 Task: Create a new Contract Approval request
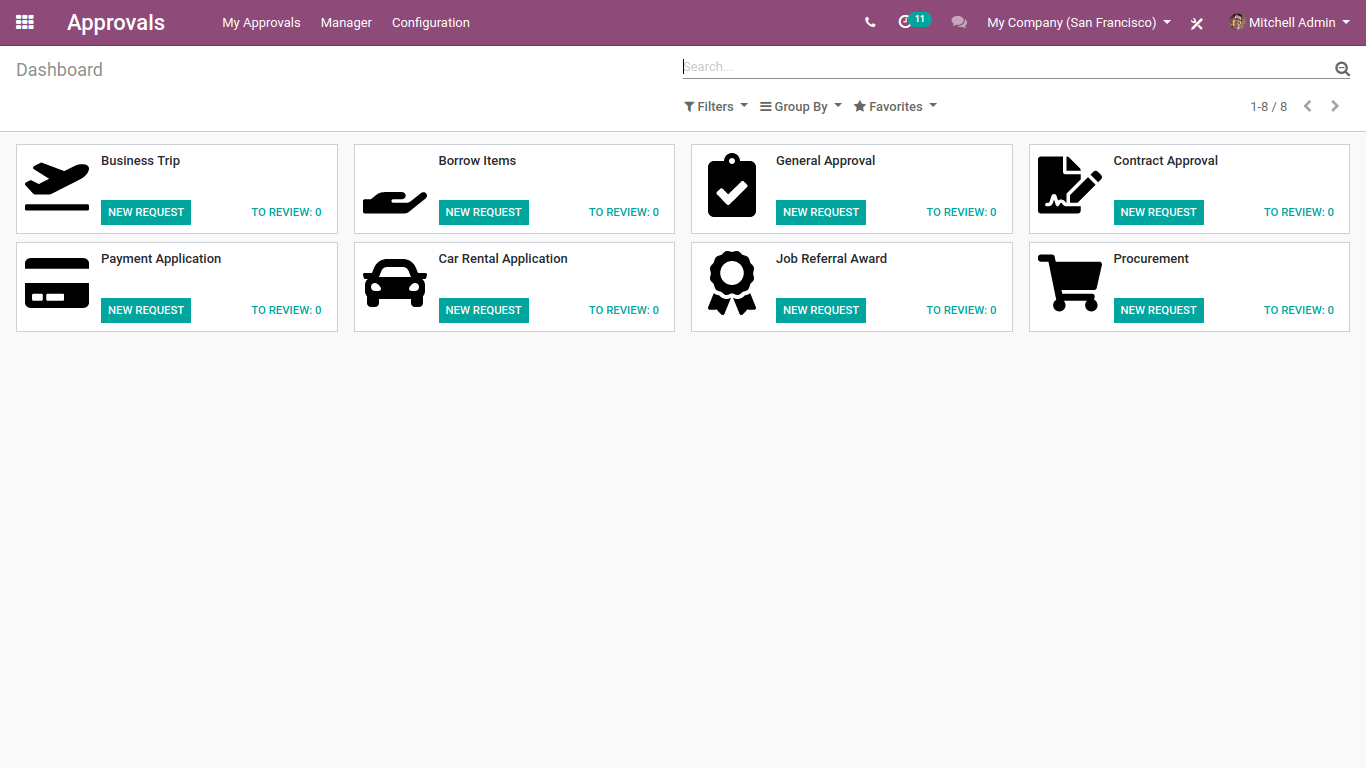(1158, 212)
